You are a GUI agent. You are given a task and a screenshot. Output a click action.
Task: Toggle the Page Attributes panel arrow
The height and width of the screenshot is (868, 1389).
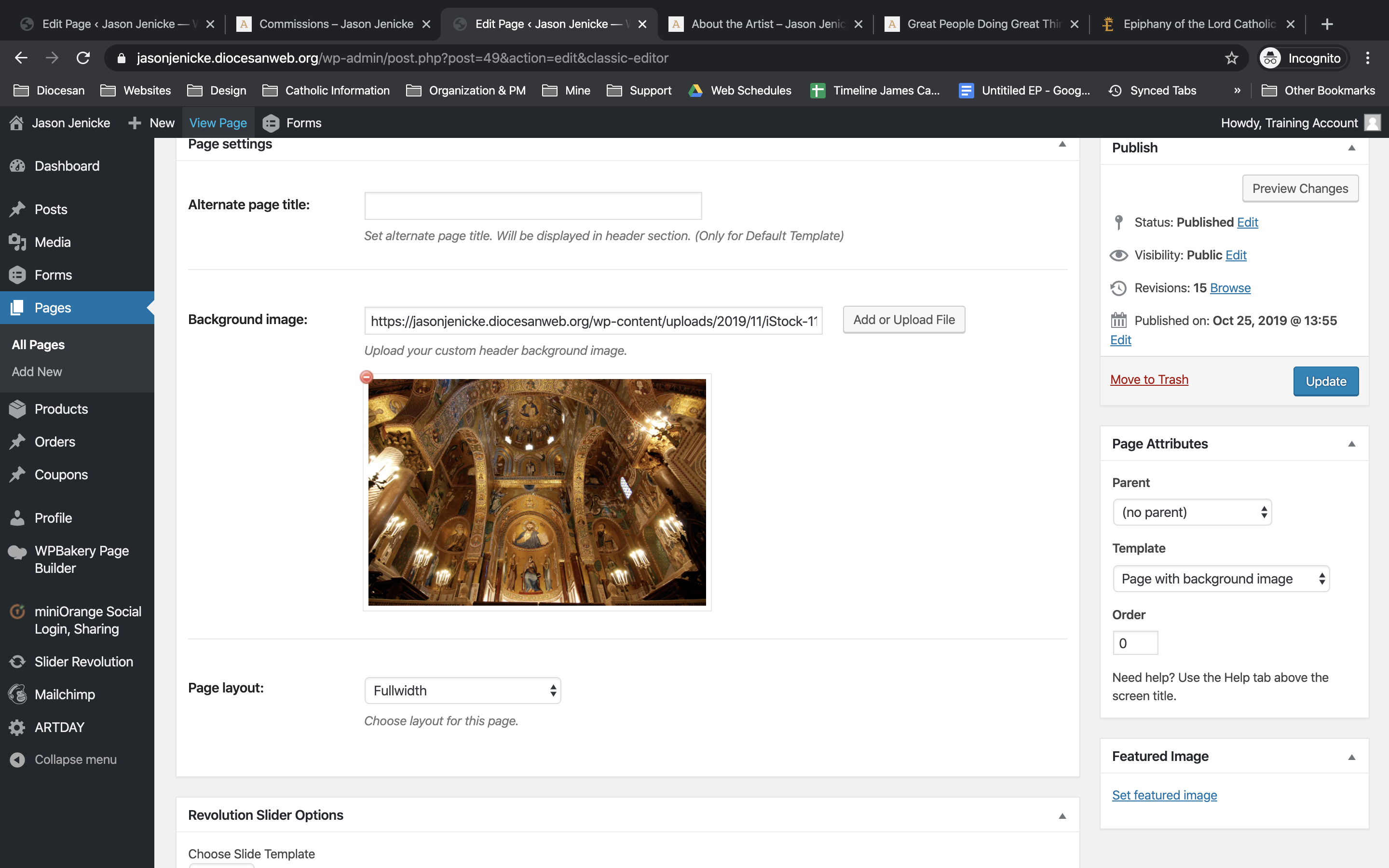pos(1351,444)
